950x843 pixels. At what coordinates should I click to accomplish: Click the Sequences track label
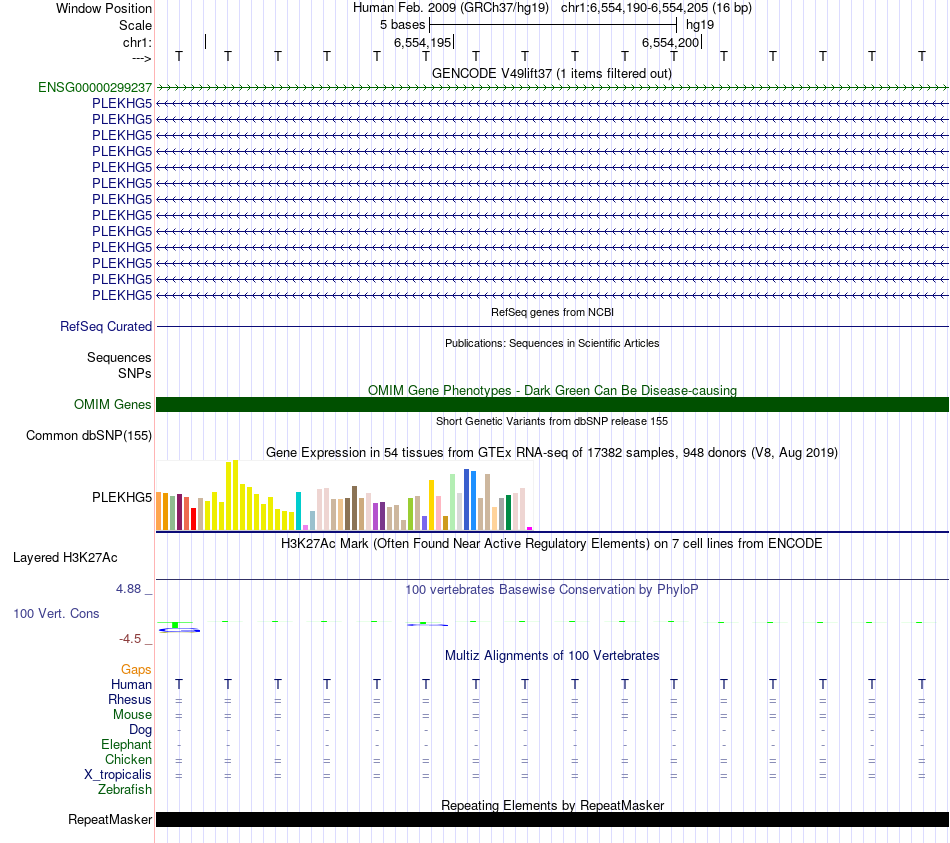[119, 358]
